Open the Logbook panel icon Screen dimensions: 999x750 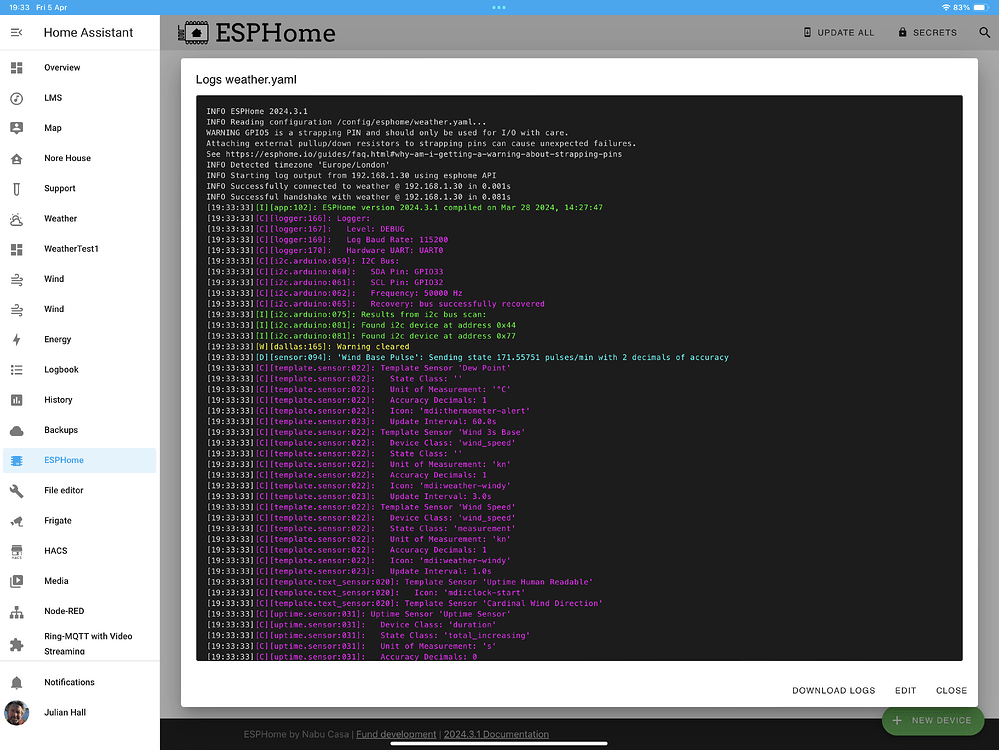click(16, 369)
